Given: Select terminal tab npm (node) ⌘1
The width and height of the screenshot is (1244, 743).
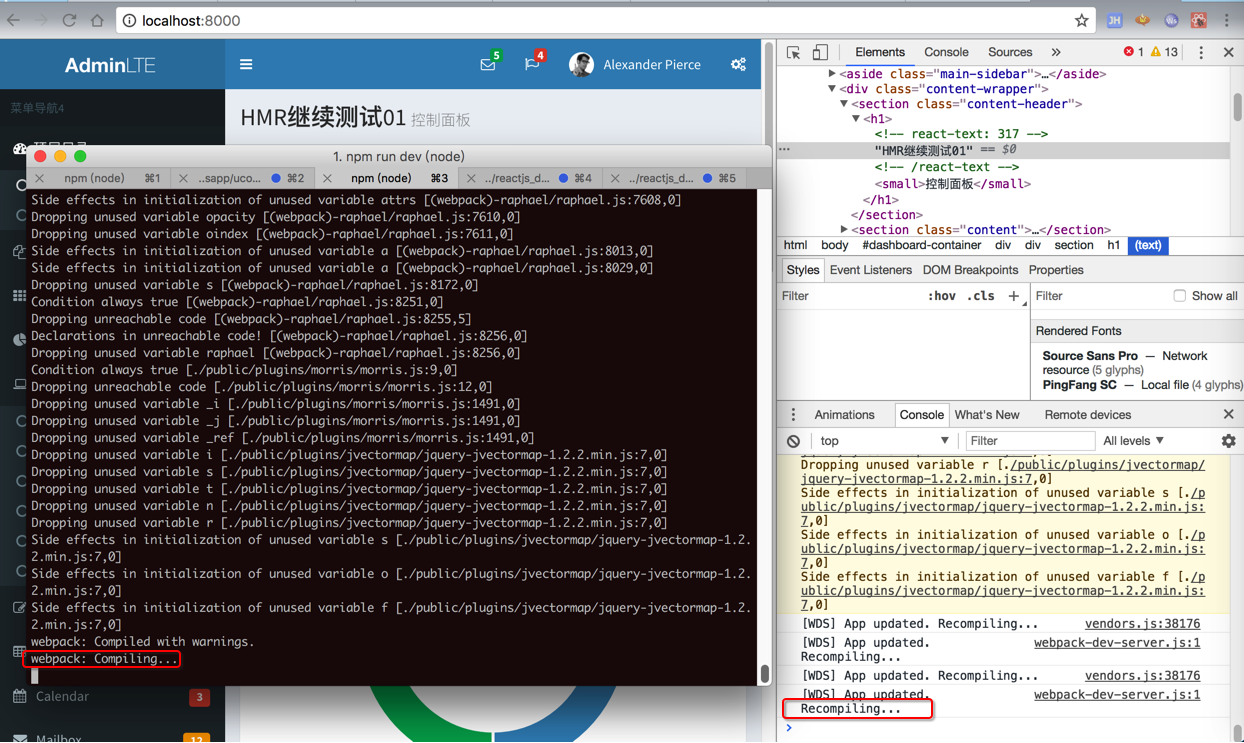Looking at the screenshot, I should 100,178.
